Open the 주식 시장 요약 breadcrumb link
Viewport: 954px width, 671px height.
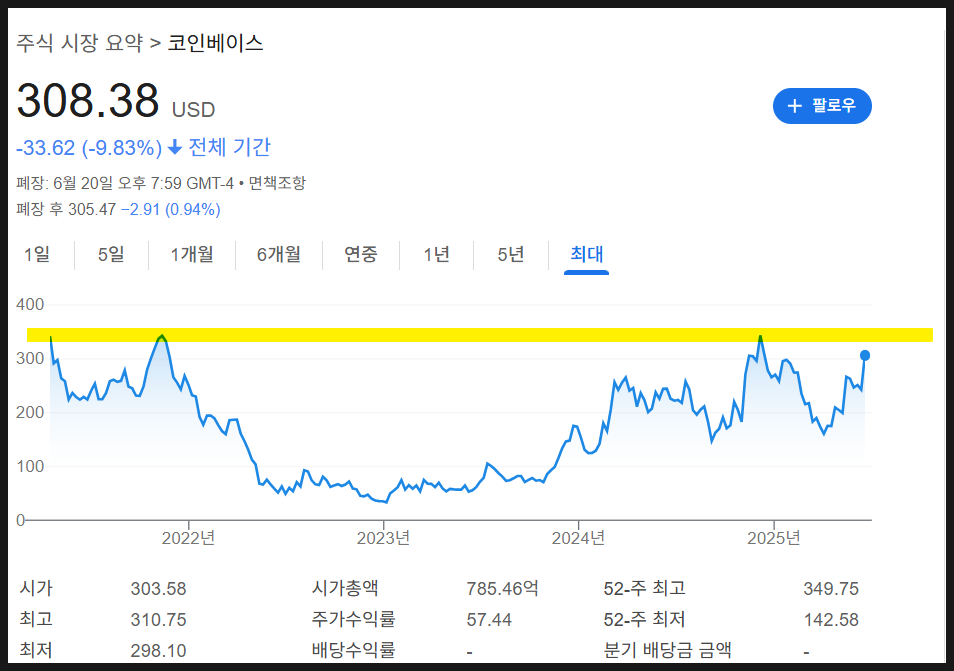pyautogui.click(x=80, y=43)
